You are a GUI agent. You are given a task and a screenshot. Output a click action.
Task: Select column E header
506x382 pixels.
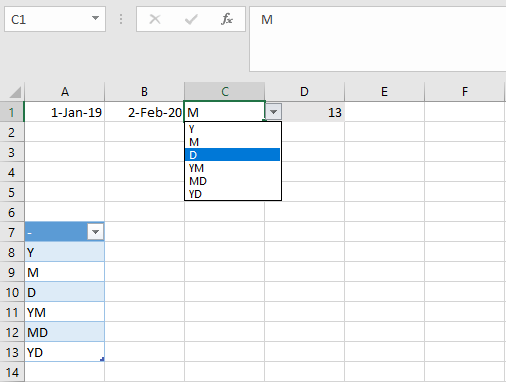[x=384, y=92]
